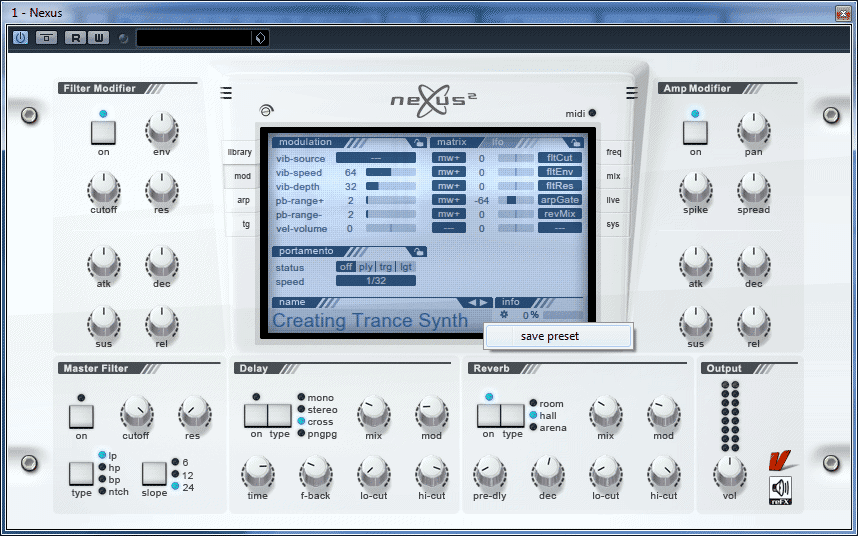The width and height of the screenshot is (858, 536).
Task: Click the Output vol knob
Action: pyautogui.click(x=729, y=474)
